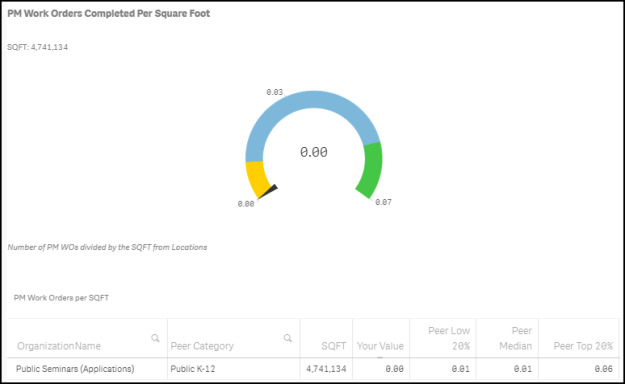Sort by Peer Top 20% header
Image resolution: width=625 pixels, height=384 pixels.
click(x=583, y=346)
